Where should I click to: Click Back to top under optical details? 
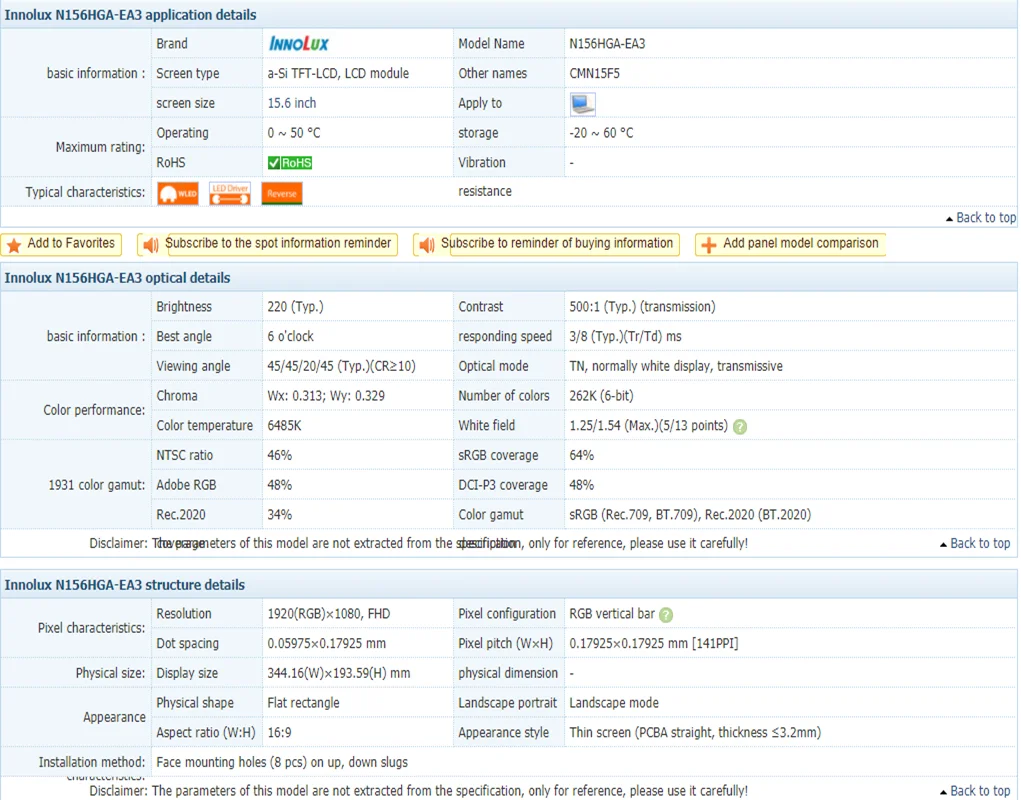point(975,543)
